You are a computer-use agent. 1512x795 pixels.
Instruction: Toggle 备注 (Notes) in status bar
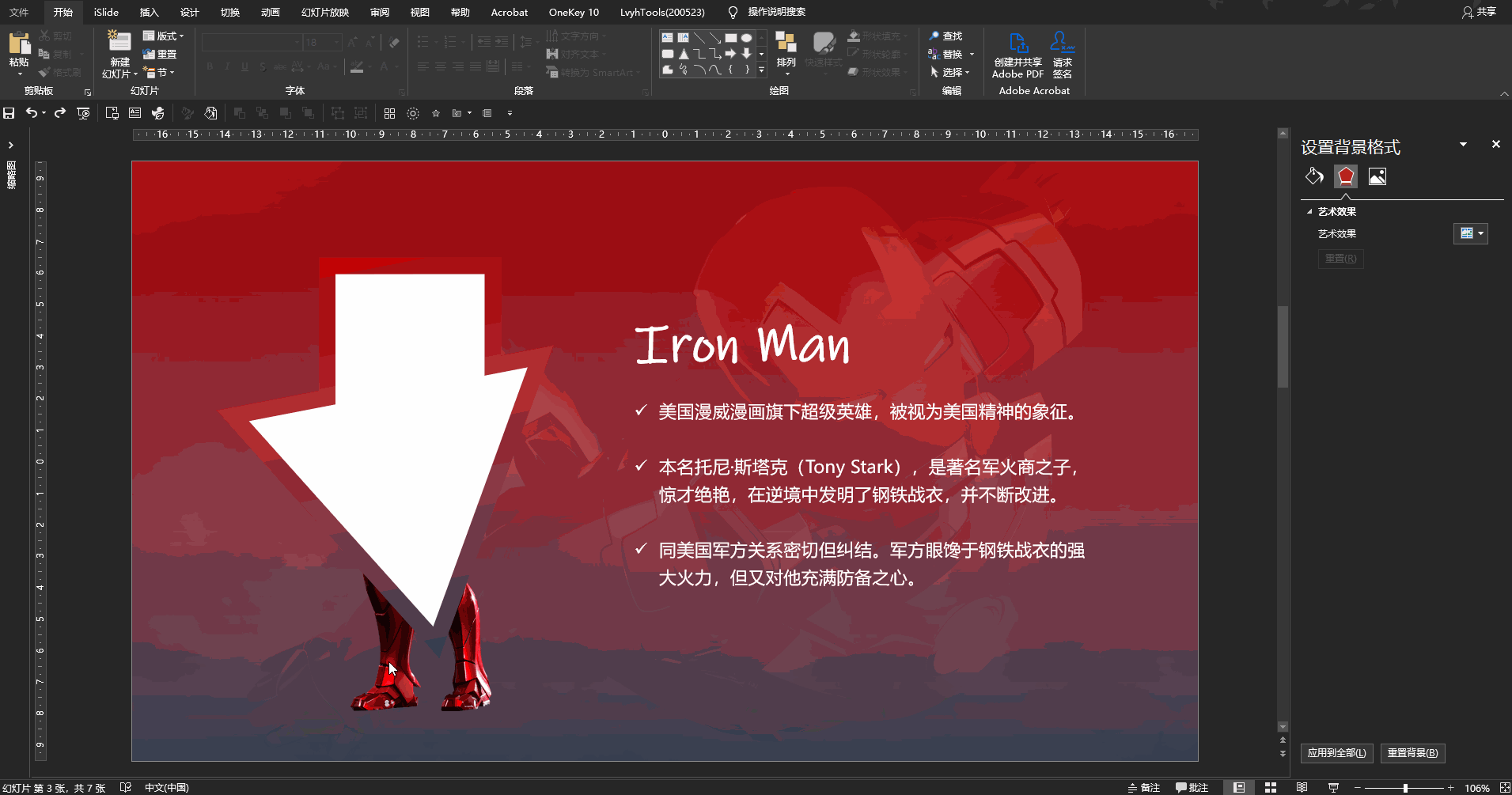click(1144, 788)
